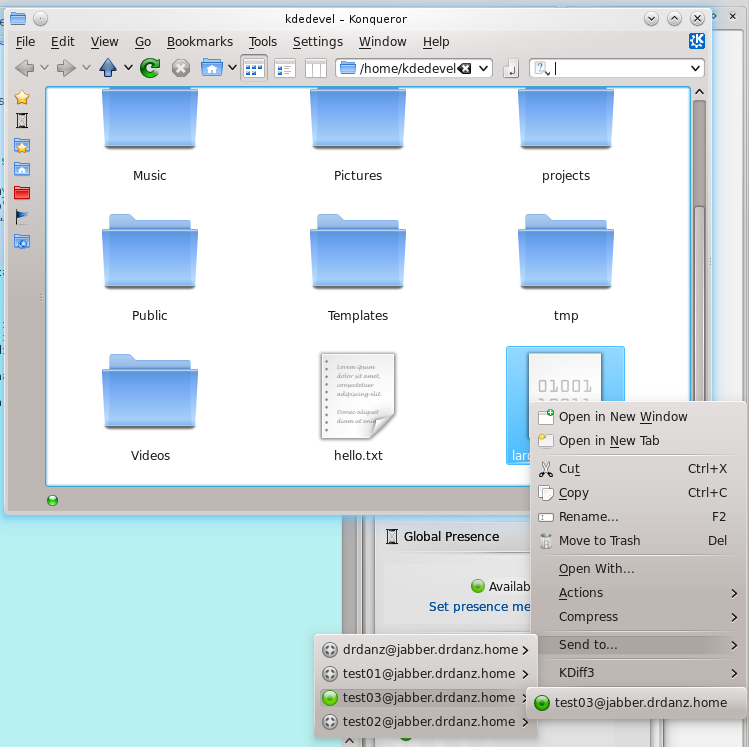Select drdanz@jabber.drdanz.home account
The width and height of the screenshot is (749, 747).
[426, 650]
